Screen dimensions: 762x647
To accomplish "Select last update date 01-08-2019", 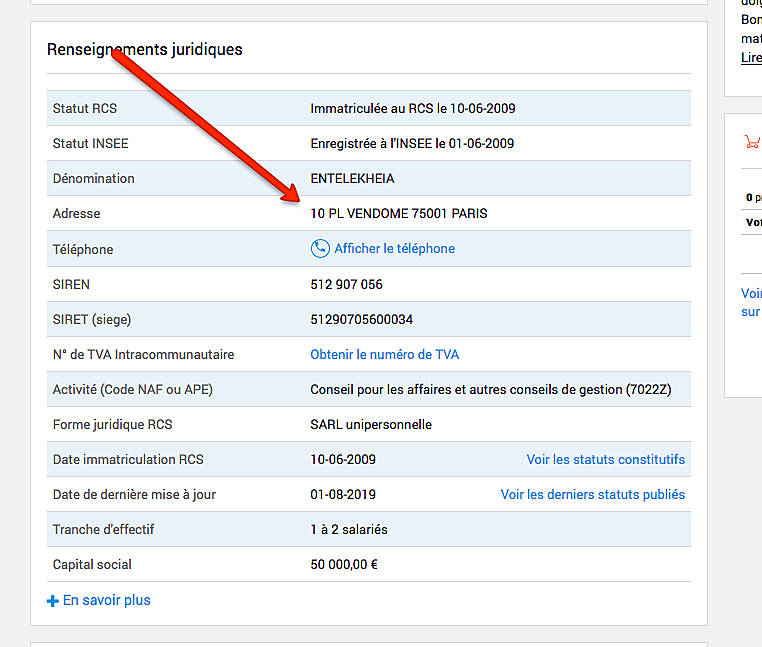I will tap(343, 494).
